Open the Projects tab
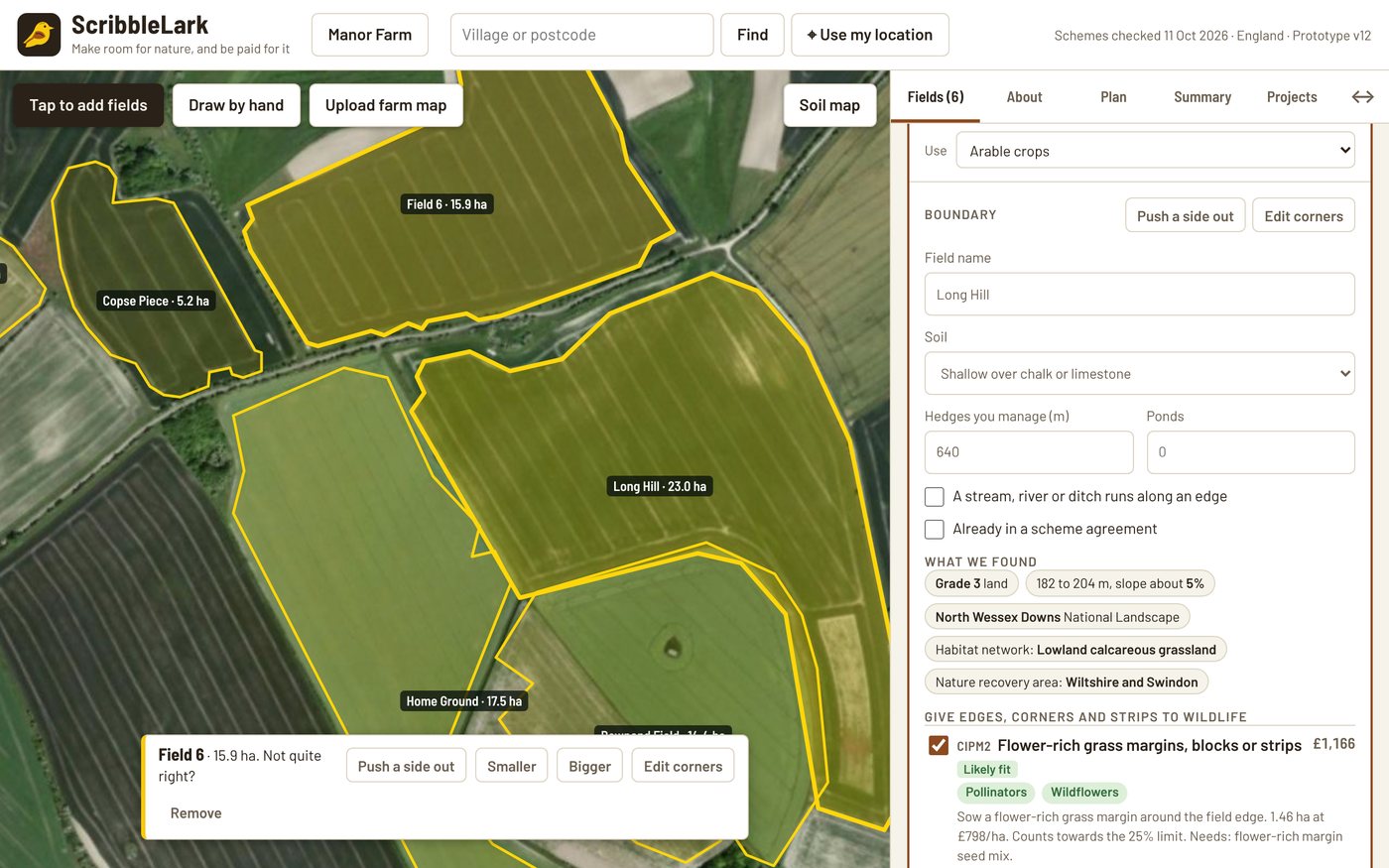Screen dimensions: 1389x868 [1292, 96]
